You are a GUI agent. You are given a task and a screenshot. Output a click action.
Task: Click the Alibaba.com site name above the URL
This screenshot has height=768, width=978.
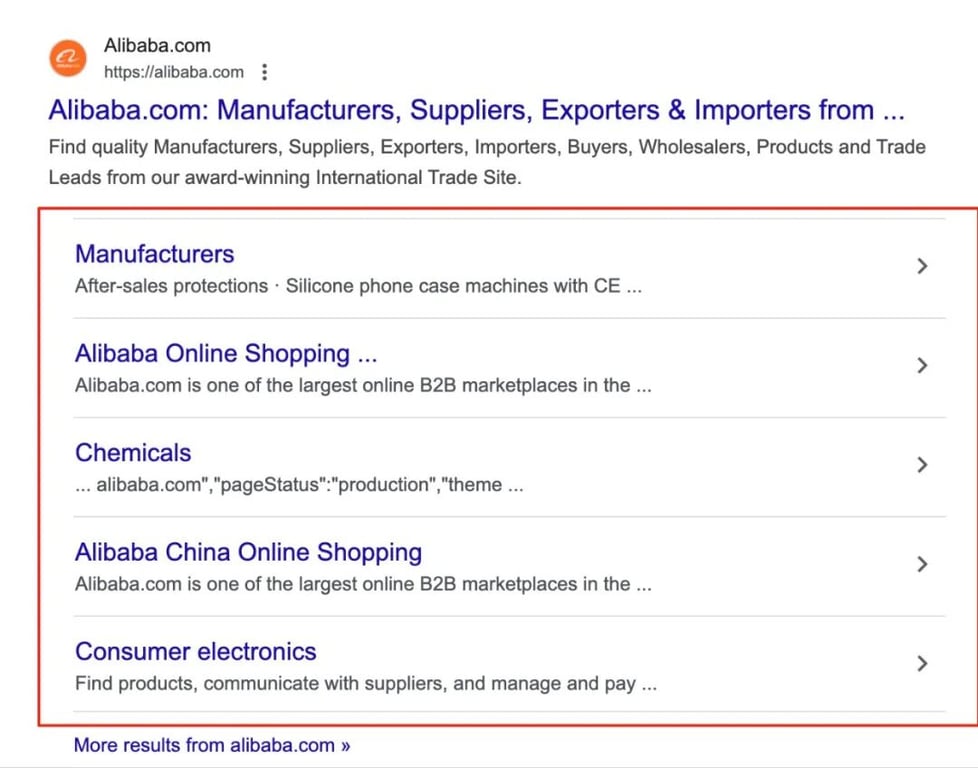(157, 46)
